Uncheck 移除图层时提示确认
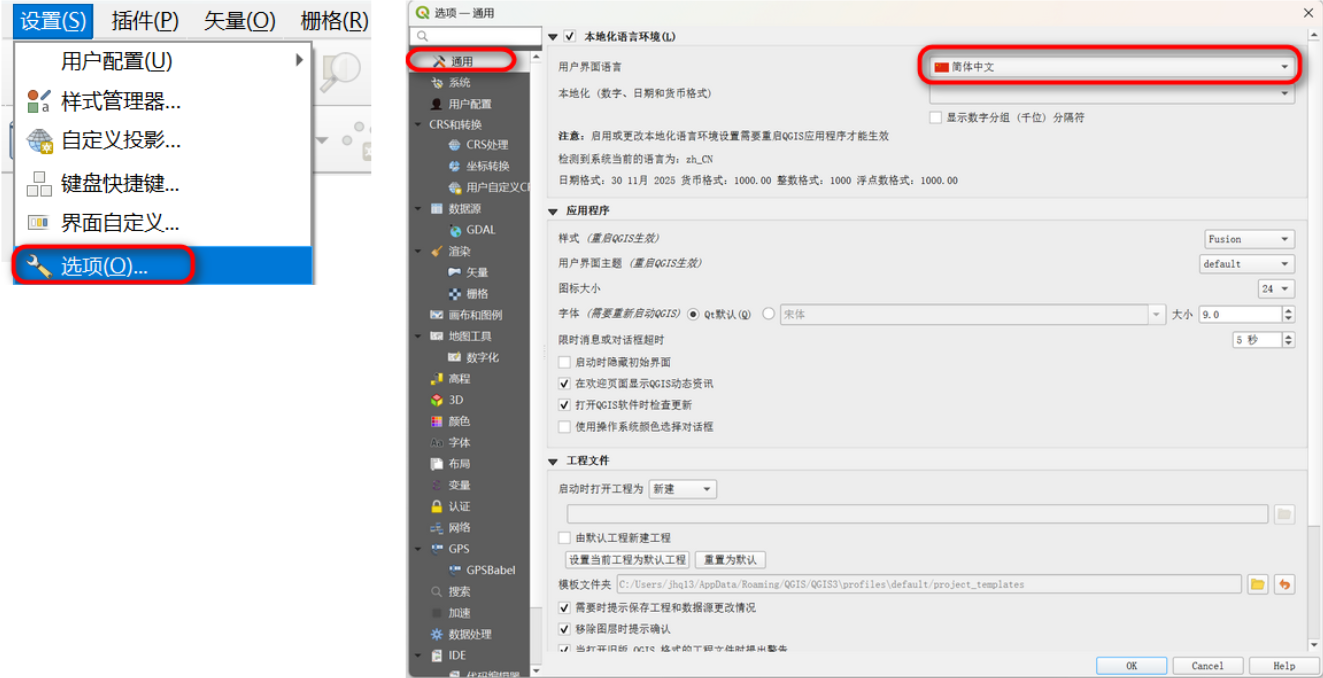Screen dimensions: 1323x678 [565, 629]
